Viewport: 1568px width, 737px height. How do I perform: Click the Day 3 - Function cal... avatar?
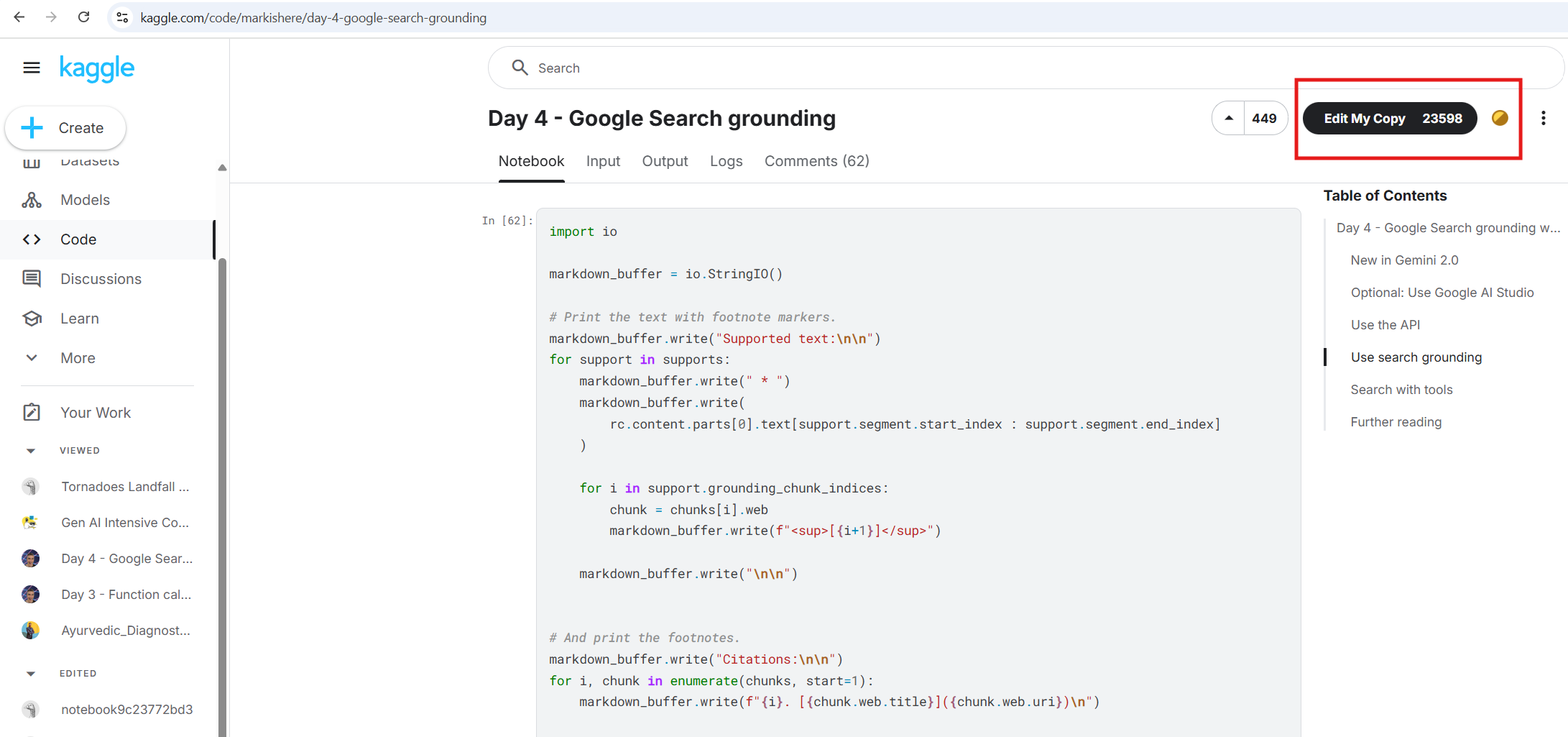tap(30, 595)
